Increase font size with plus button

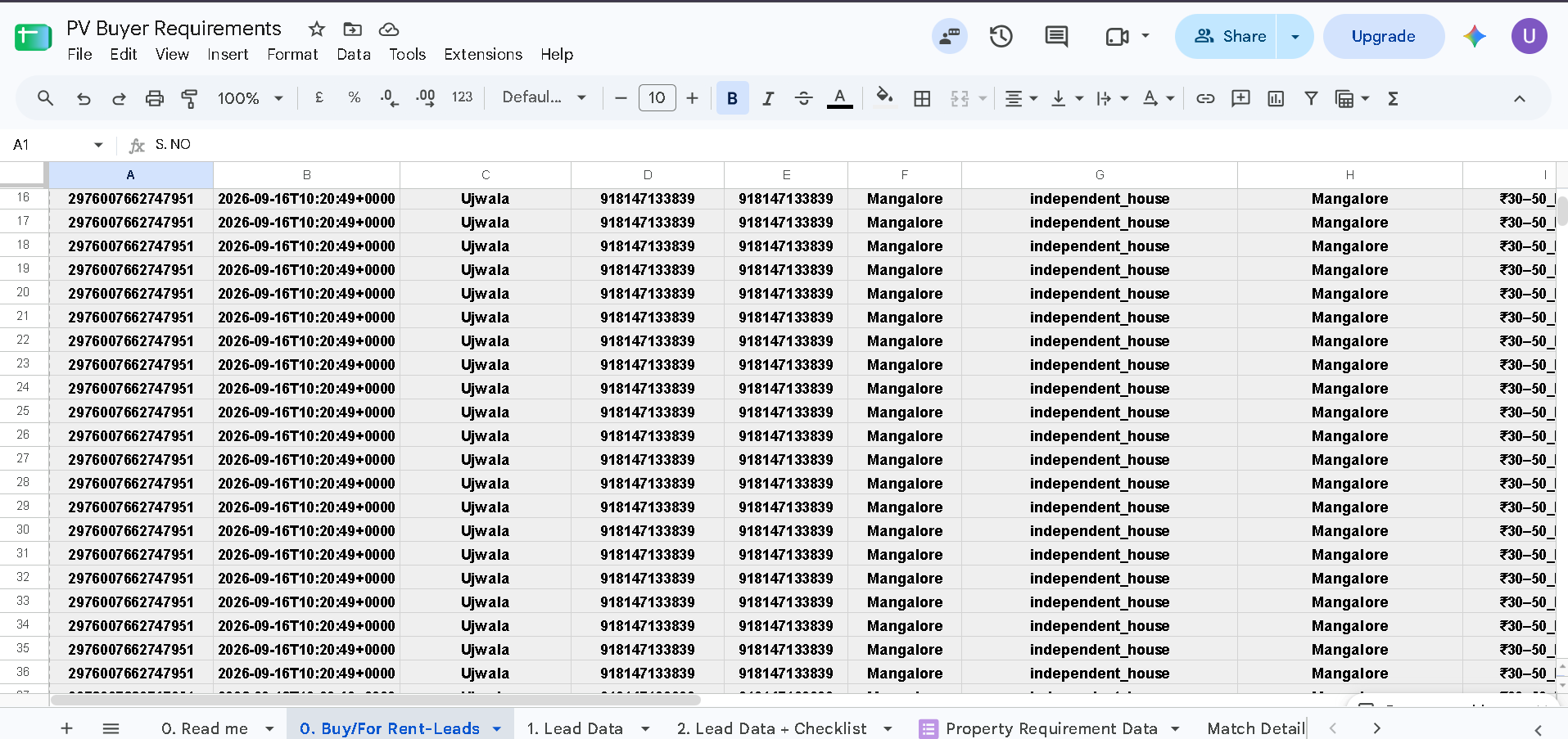[x=692, y=98]
